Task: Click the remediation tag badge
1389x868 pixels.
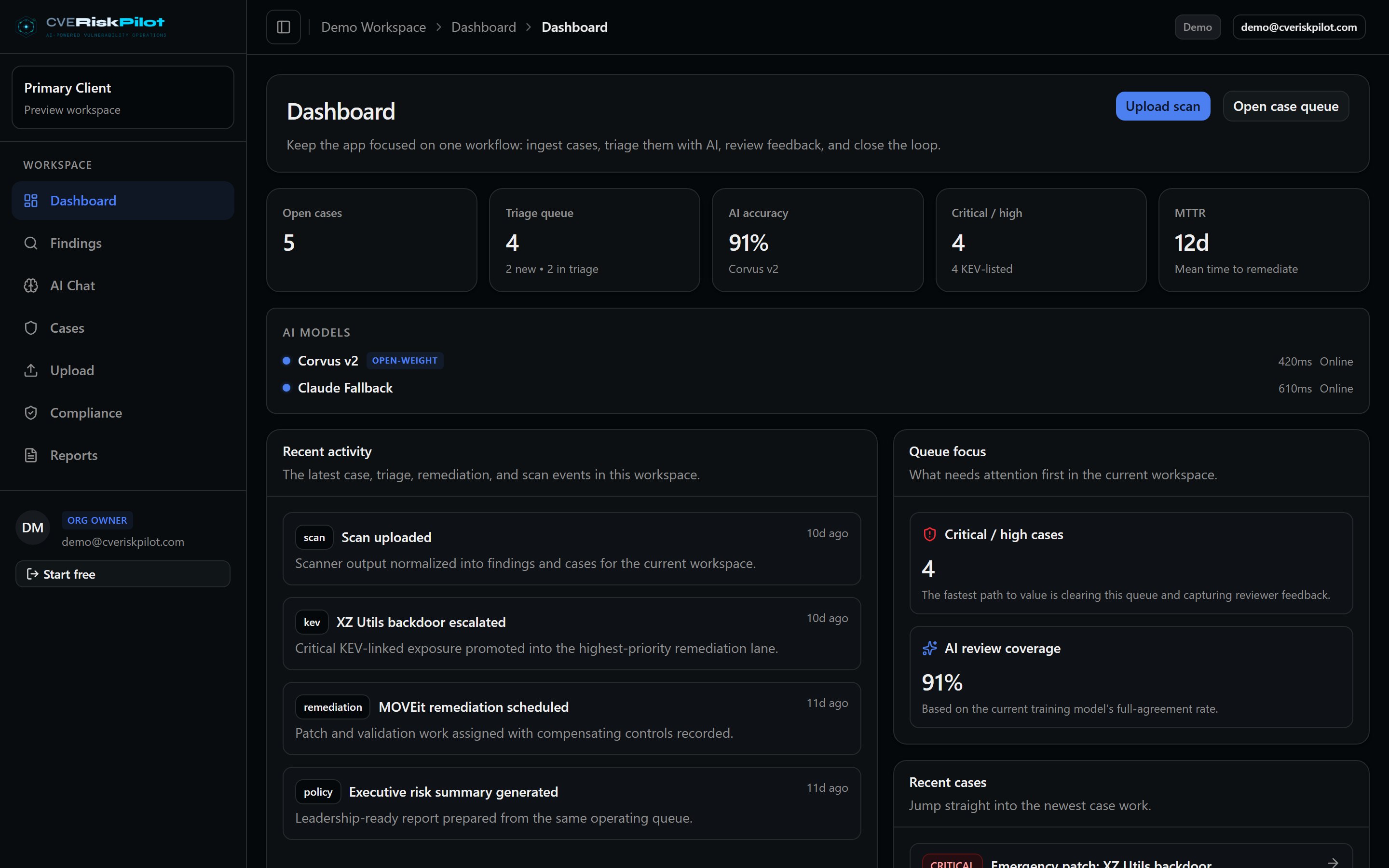Action: pyautogui.click(x=333, y=707)
